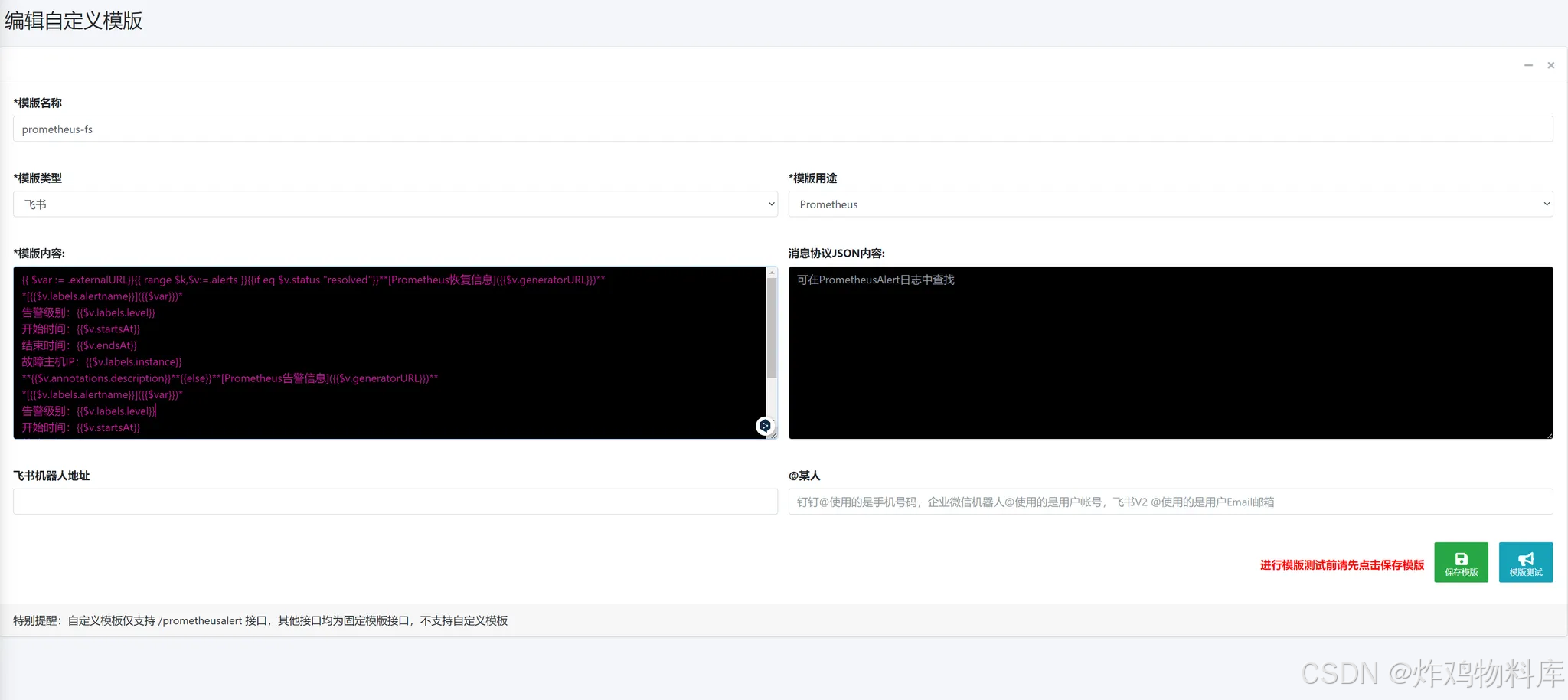This screenshot has height=700, width=1568.
Task: Close the panel with the X icon
Action: pyautogui.click(x=1550, y=65)
